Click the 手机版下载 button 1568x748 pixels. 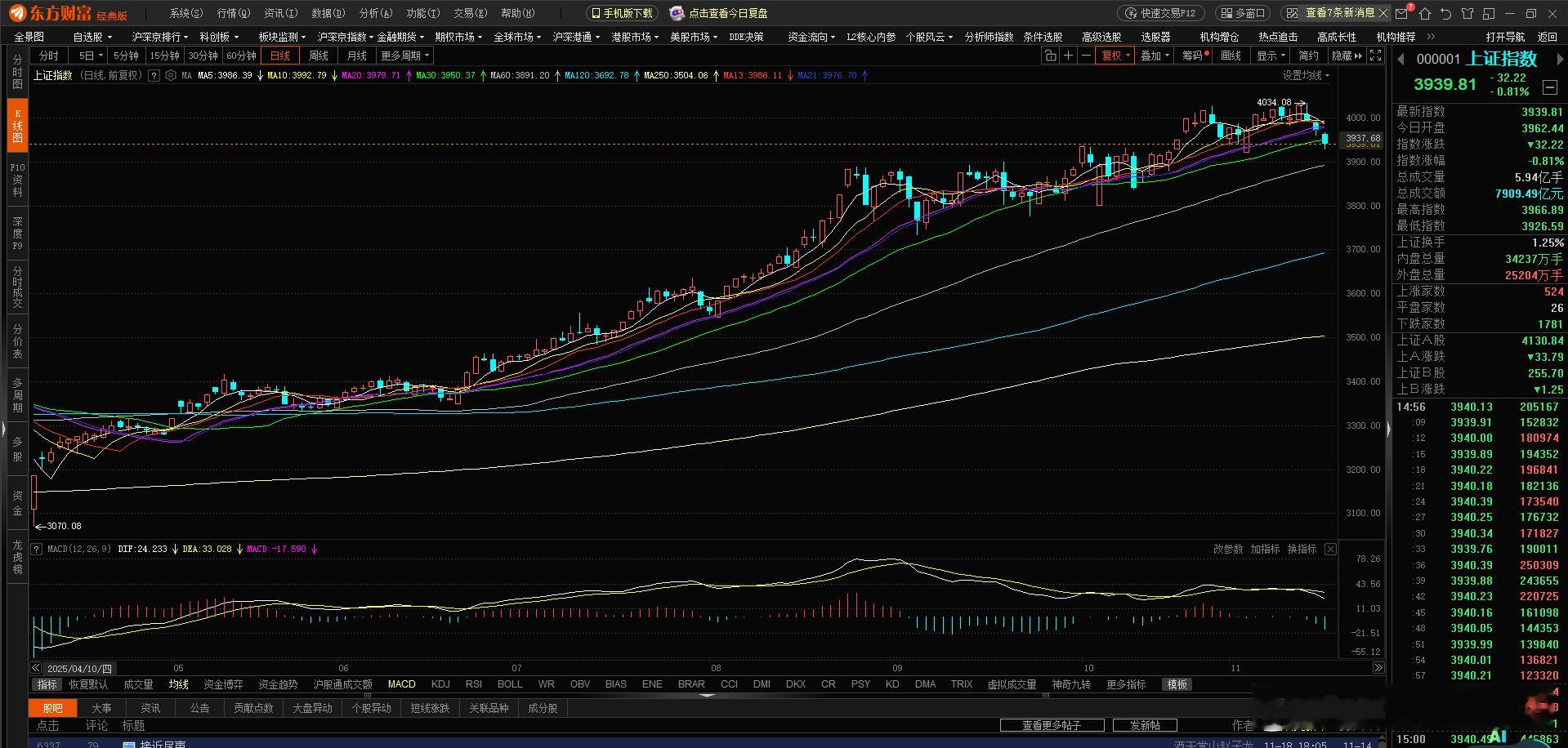point(623,13)
